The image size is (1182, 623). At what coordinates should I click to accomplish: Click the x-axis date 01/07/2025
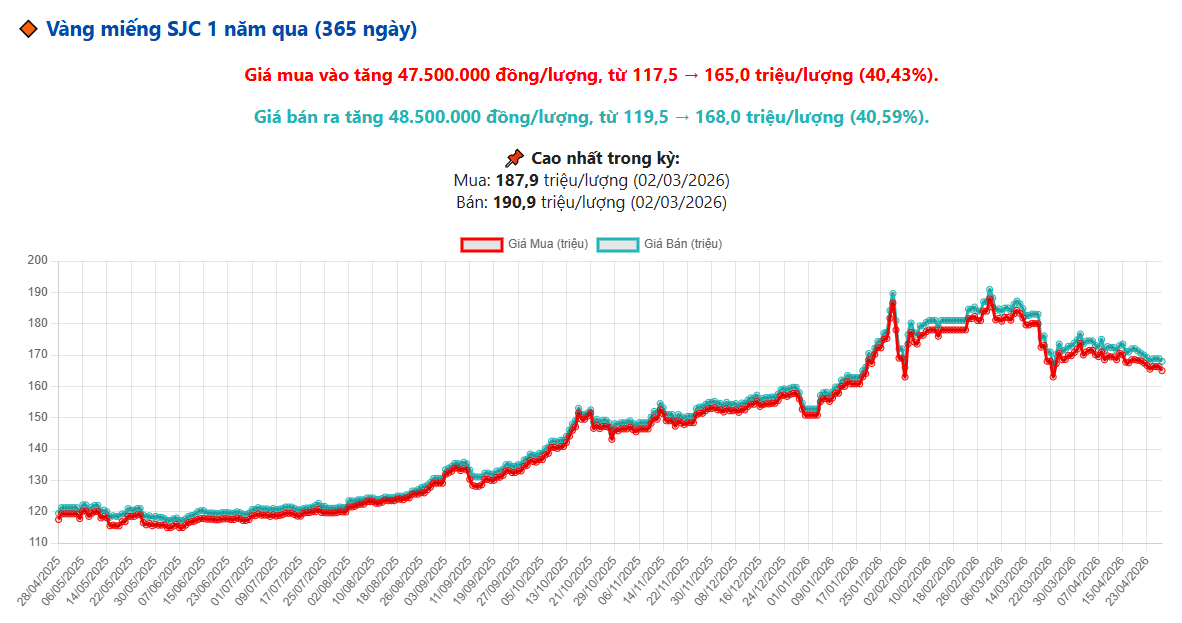point(232,581)
